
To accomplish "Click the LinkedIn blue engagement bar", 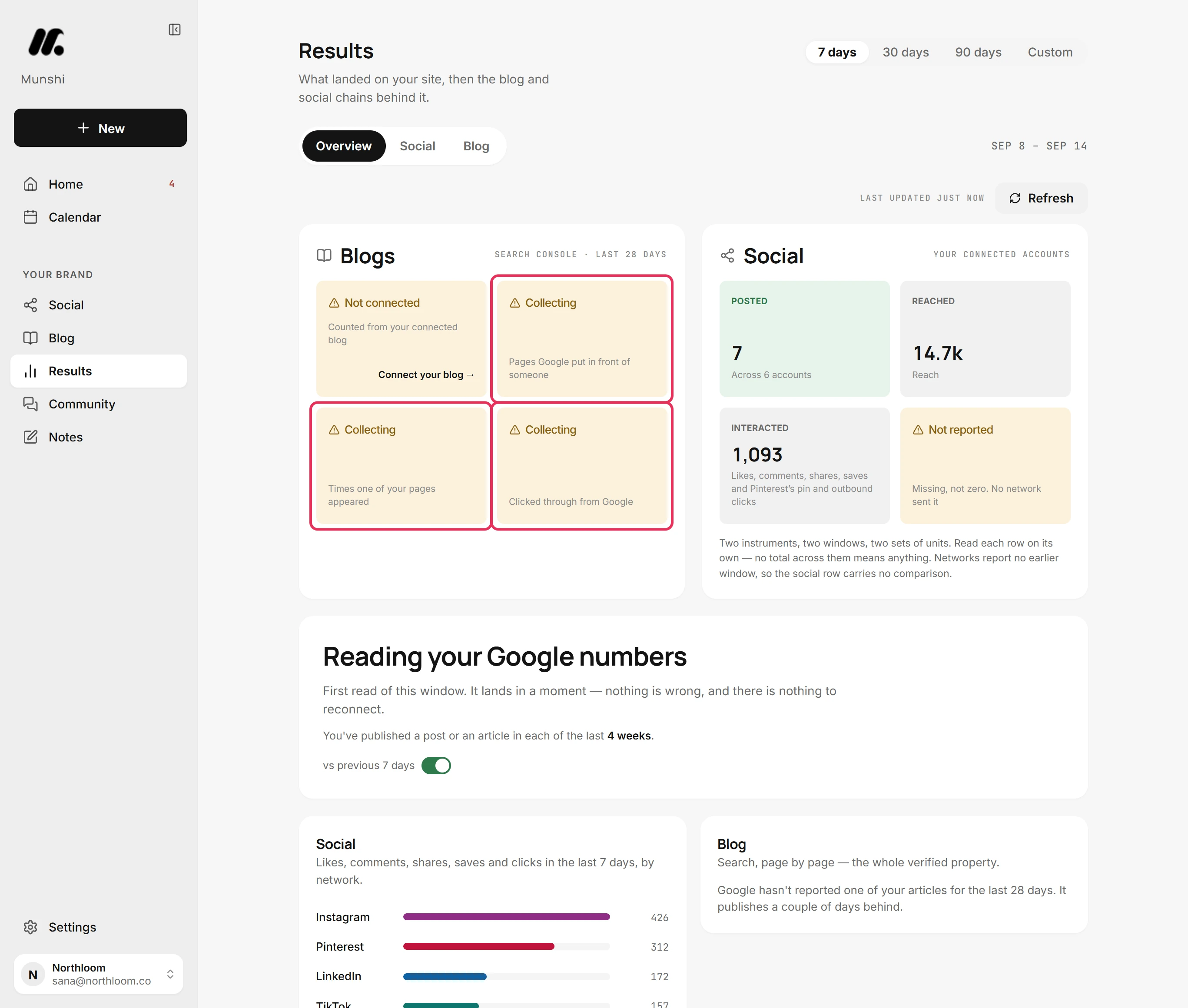I will [445, 976].
